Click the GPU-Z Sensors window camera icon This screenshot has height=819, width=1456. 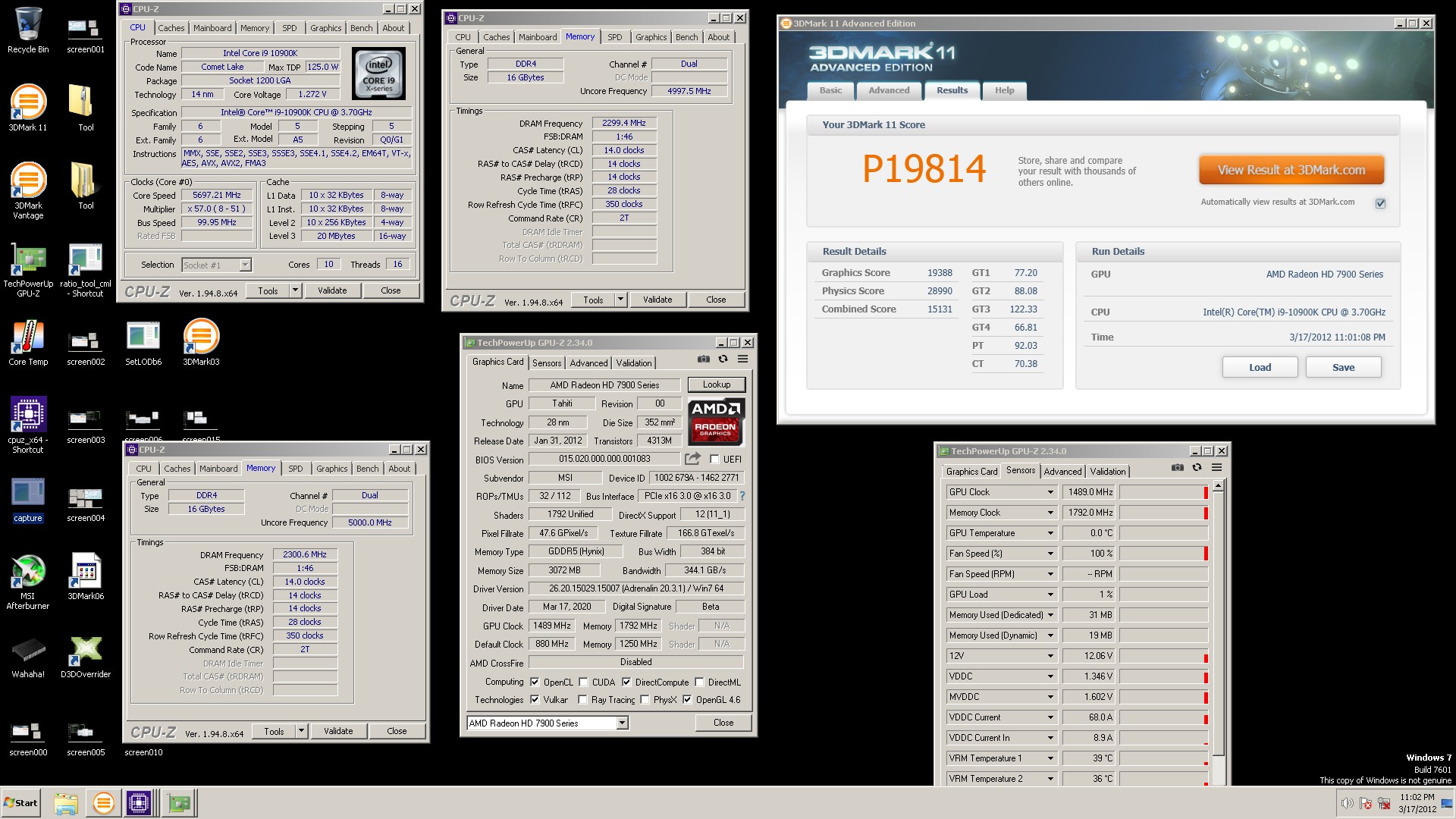(1177, 468)
